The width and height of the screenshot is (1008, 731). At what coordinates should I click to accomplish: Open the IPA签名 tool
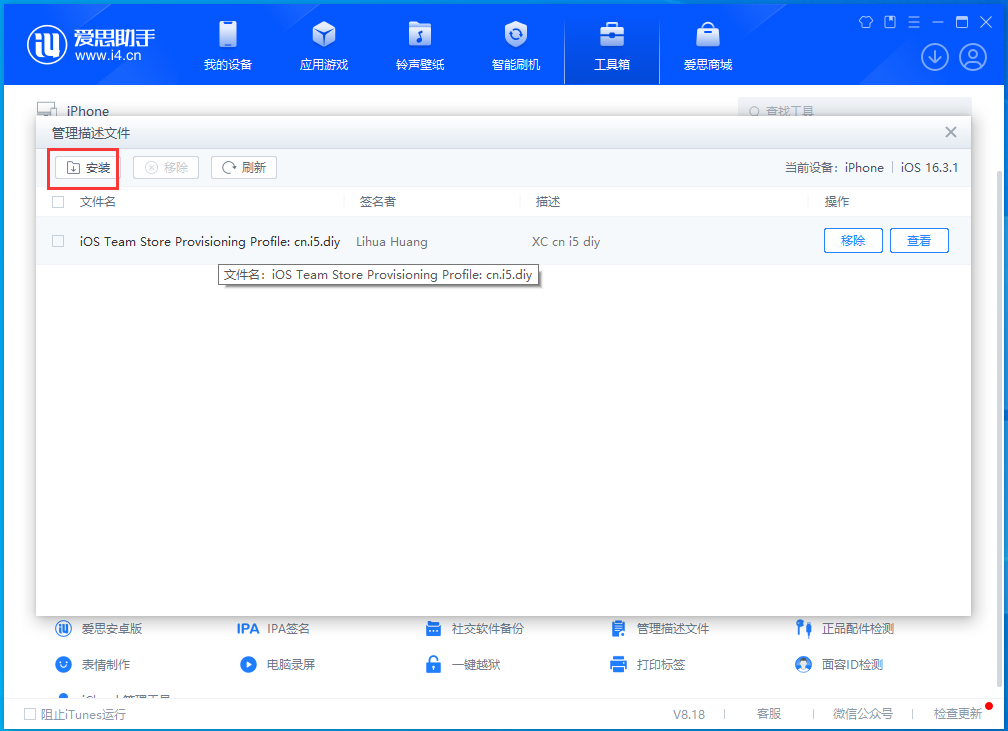pyautogui.click(x=290, y=628)
